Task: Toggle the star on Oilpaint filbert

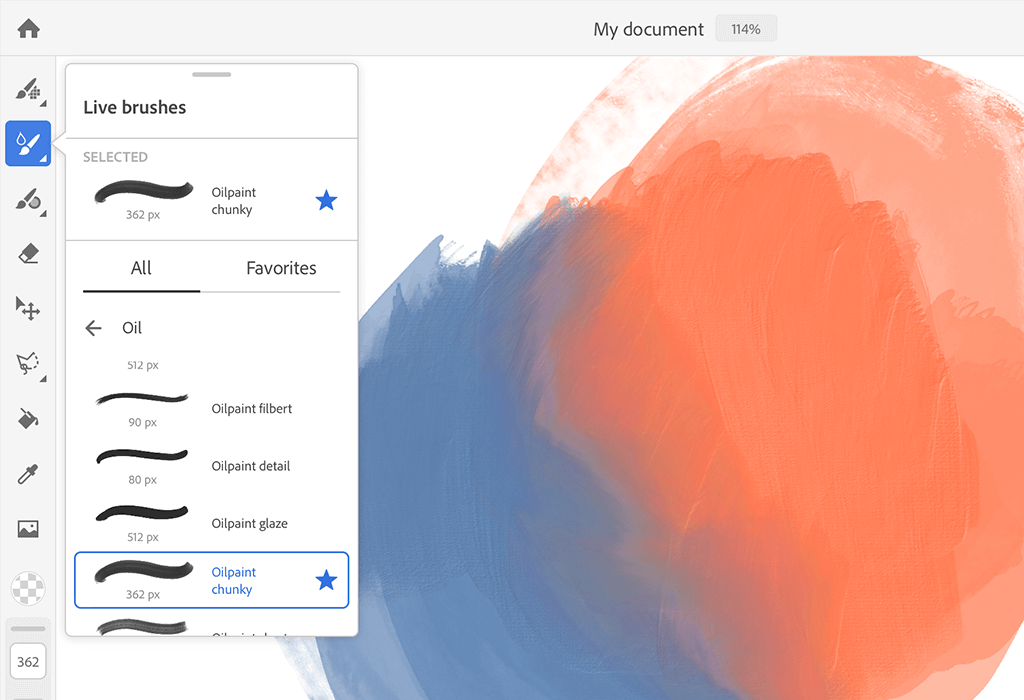Action: pyautogui.click(x=326, y=408)
